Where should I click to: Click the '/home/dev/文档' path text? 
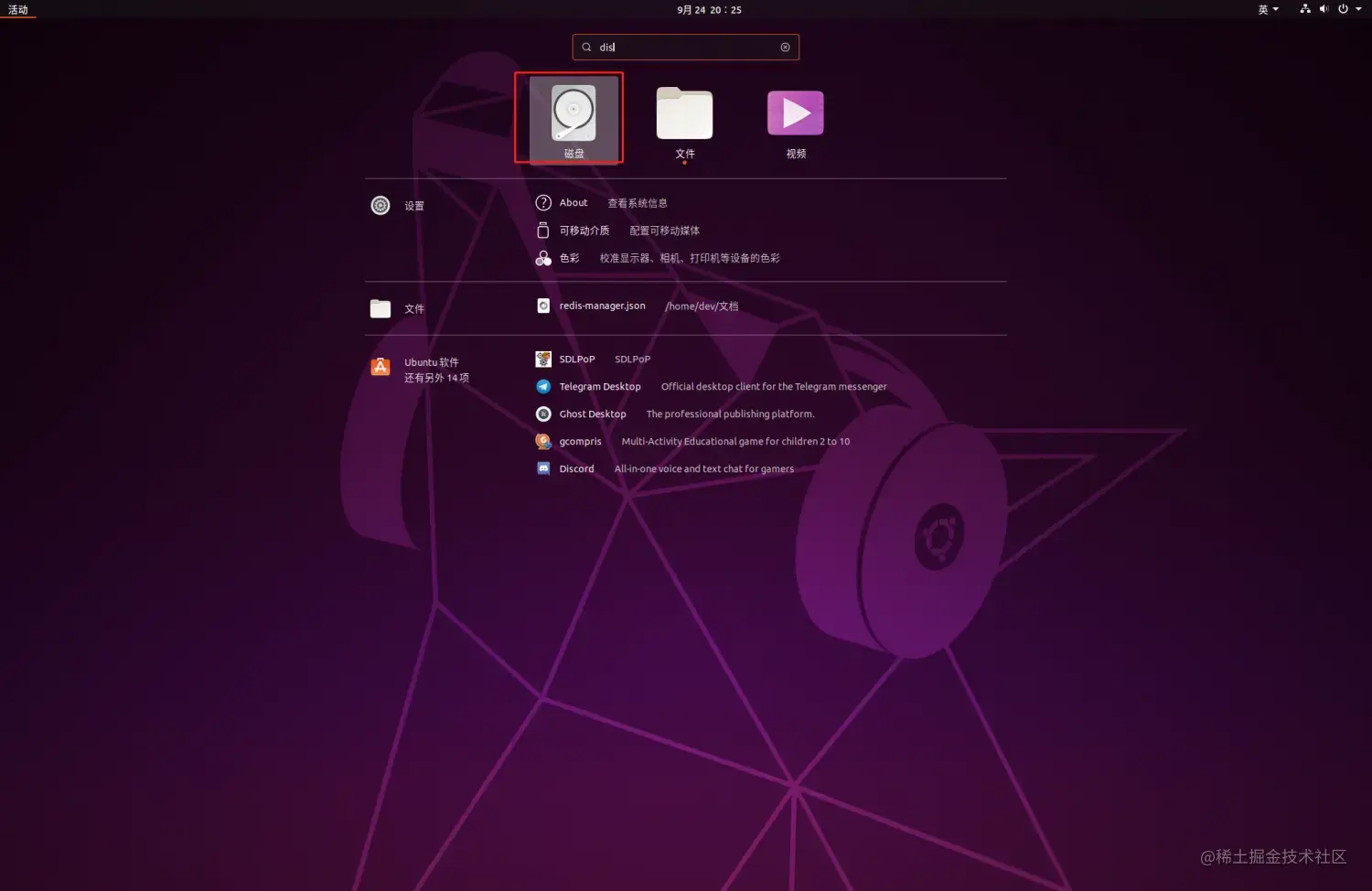pos(702,306)
